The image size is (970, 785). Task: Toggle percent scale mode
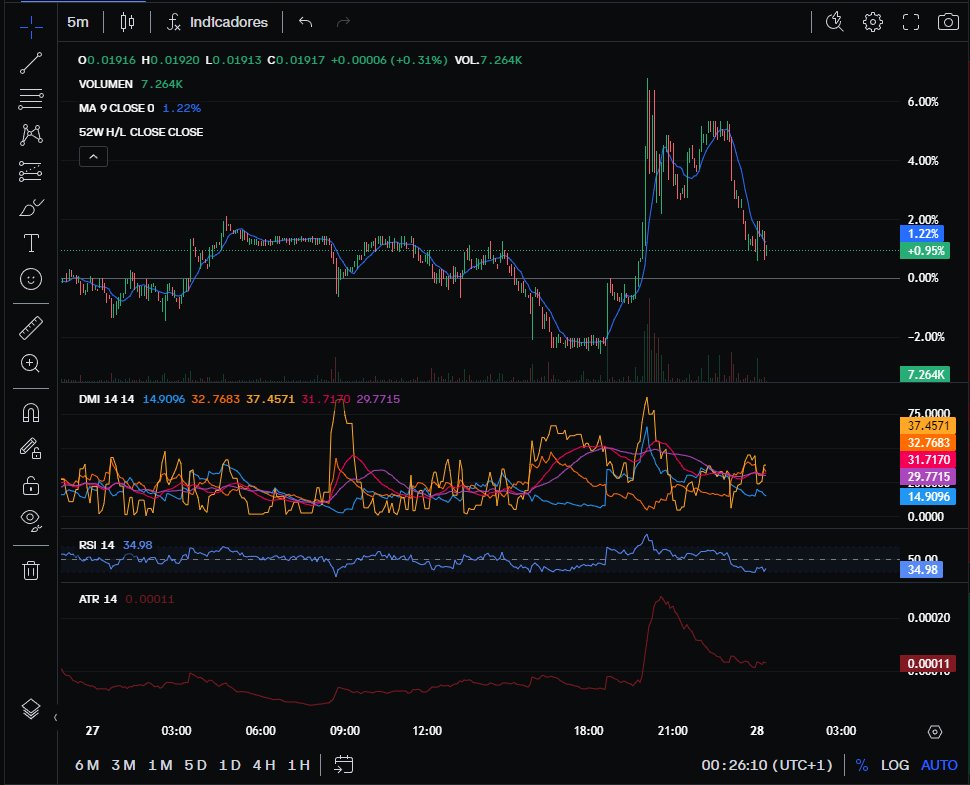[862, 765]
